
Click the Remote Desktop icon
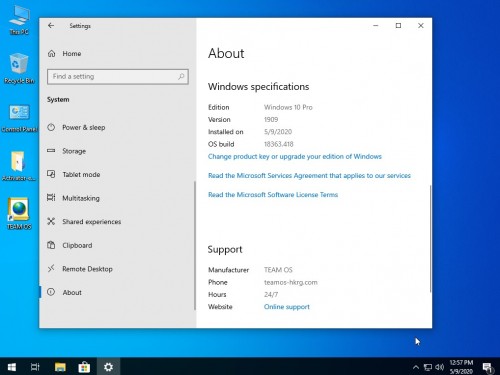[x=51, y=268]
